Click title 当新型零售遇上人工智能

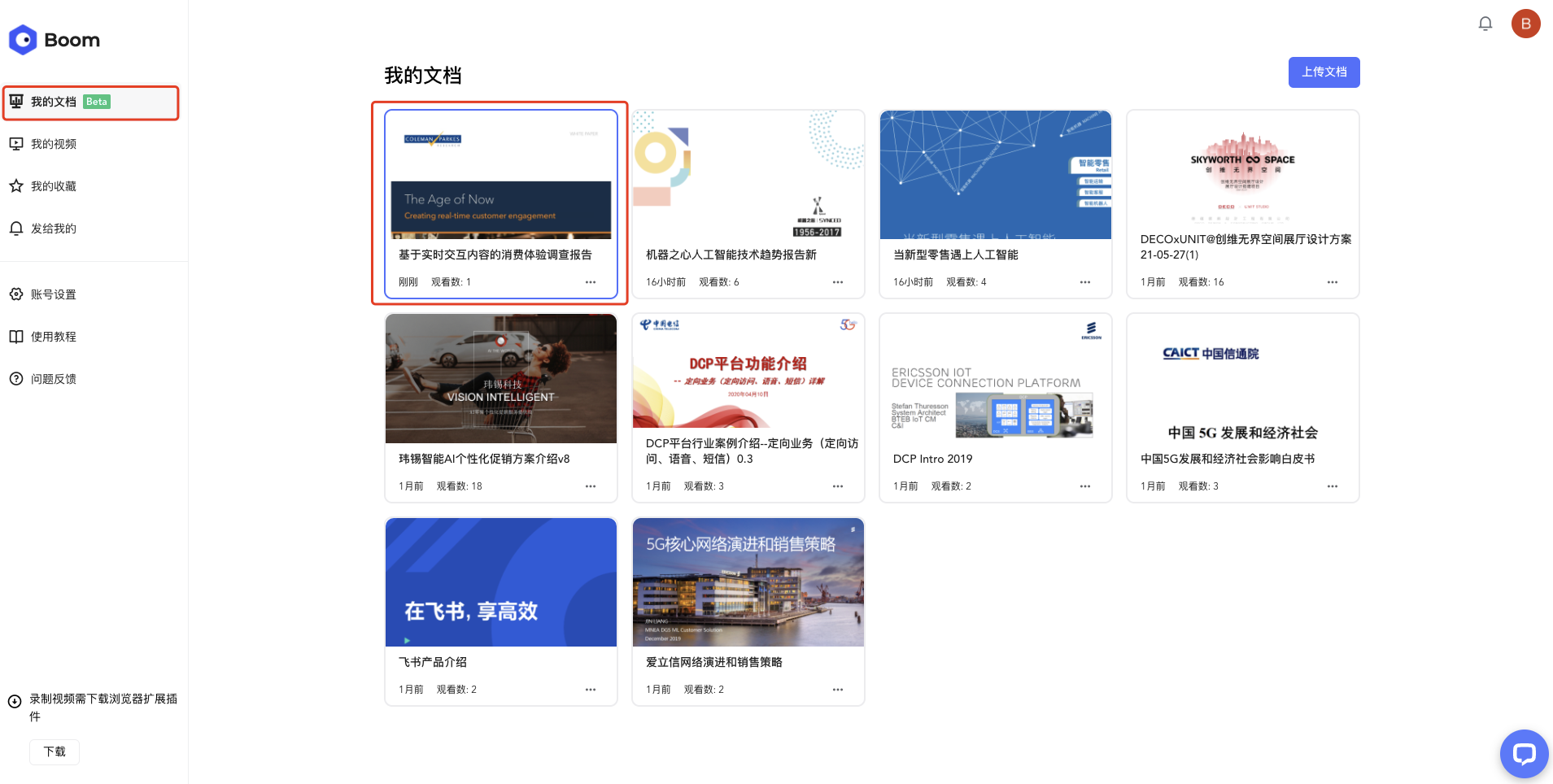pyautogui.click(x=956, y=255)
